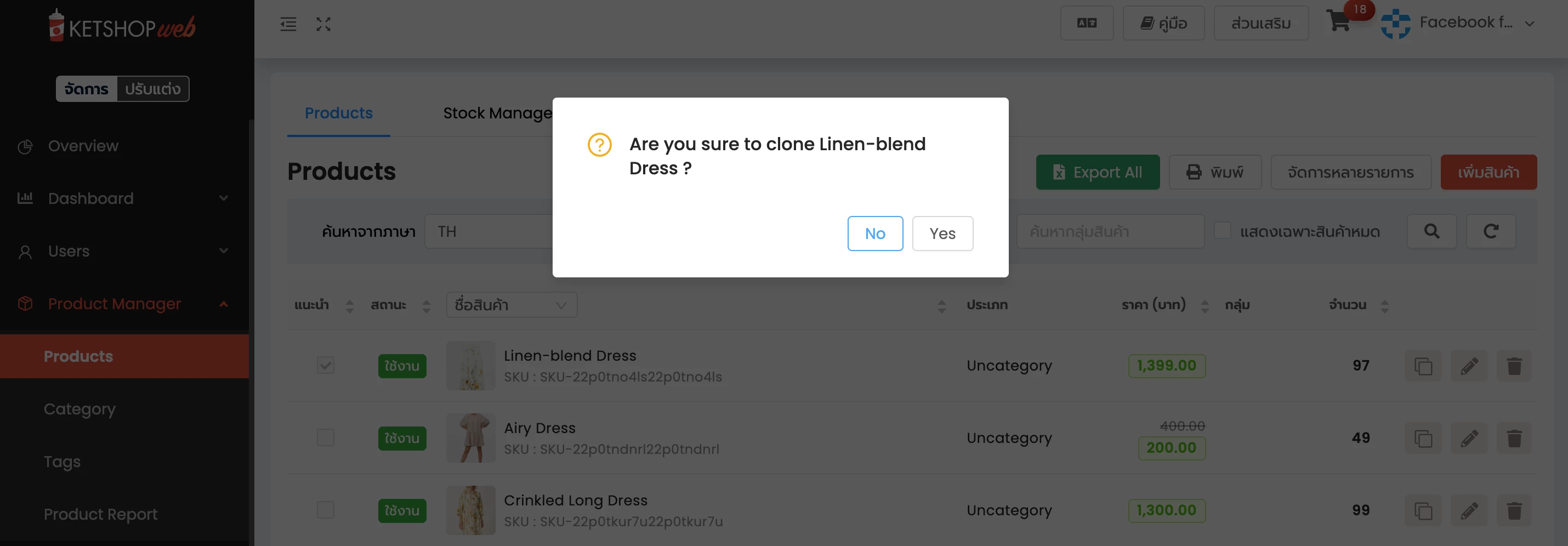Viewport: 1568px width, 546px height.
Task: Click the Facebook account avatar icon
Action: pyautogui.click(x=1395, y=23)
